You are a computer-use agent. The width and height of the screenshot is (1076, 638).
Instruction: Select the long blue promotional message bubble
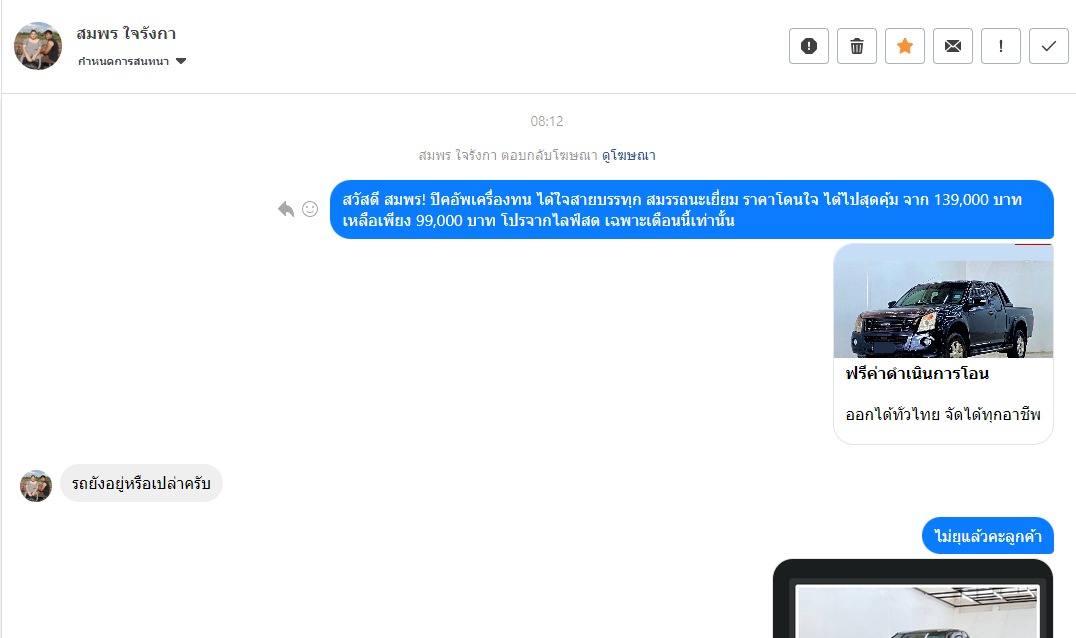click(692, 210)
